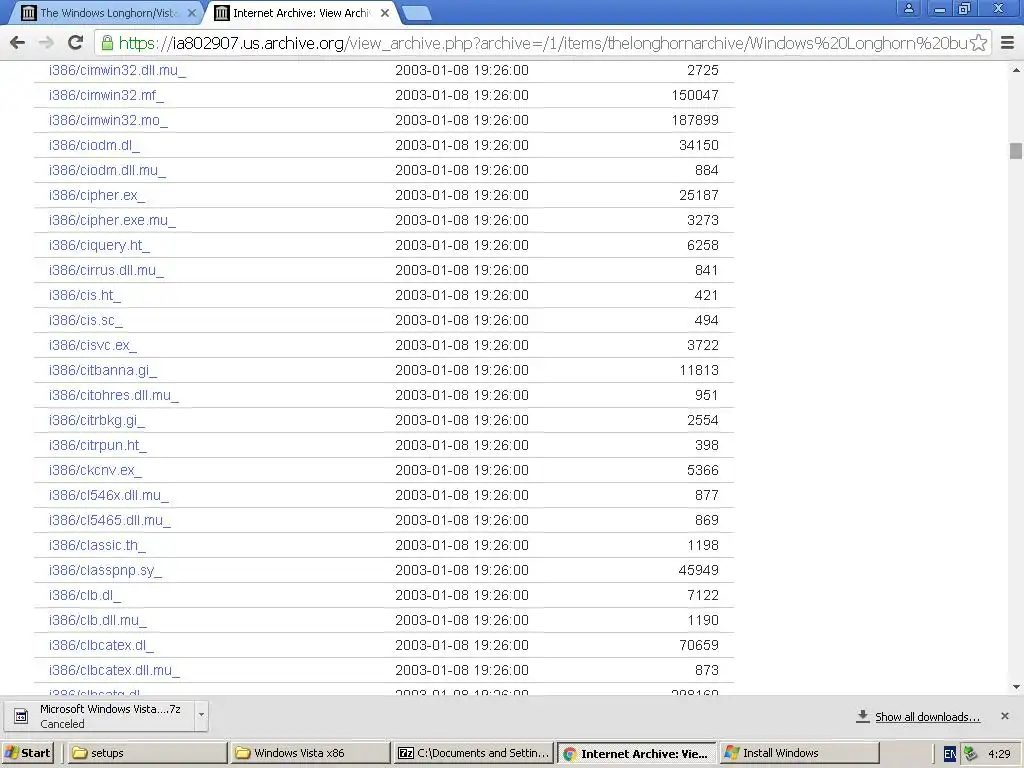This screenshot has height=768, width=1024.
Task: Click the system tray clock showing 4:29
Action: [x=999, y=753]
